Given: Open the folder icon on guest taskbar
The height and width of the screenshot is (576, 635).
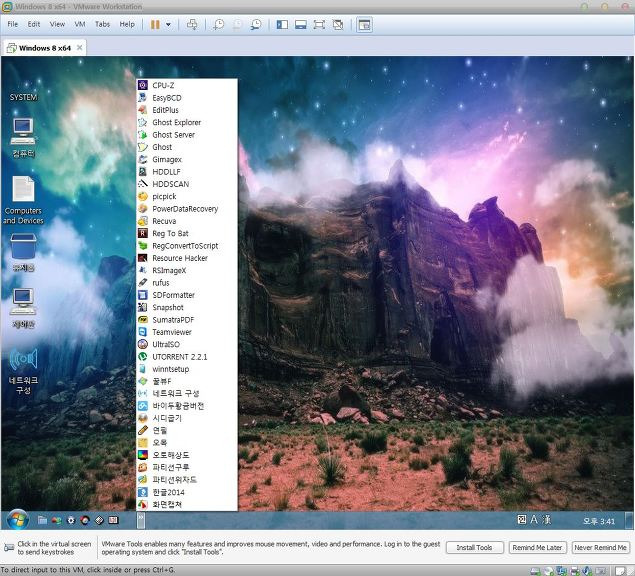Looking at the screenshot, I should point(42,520).
